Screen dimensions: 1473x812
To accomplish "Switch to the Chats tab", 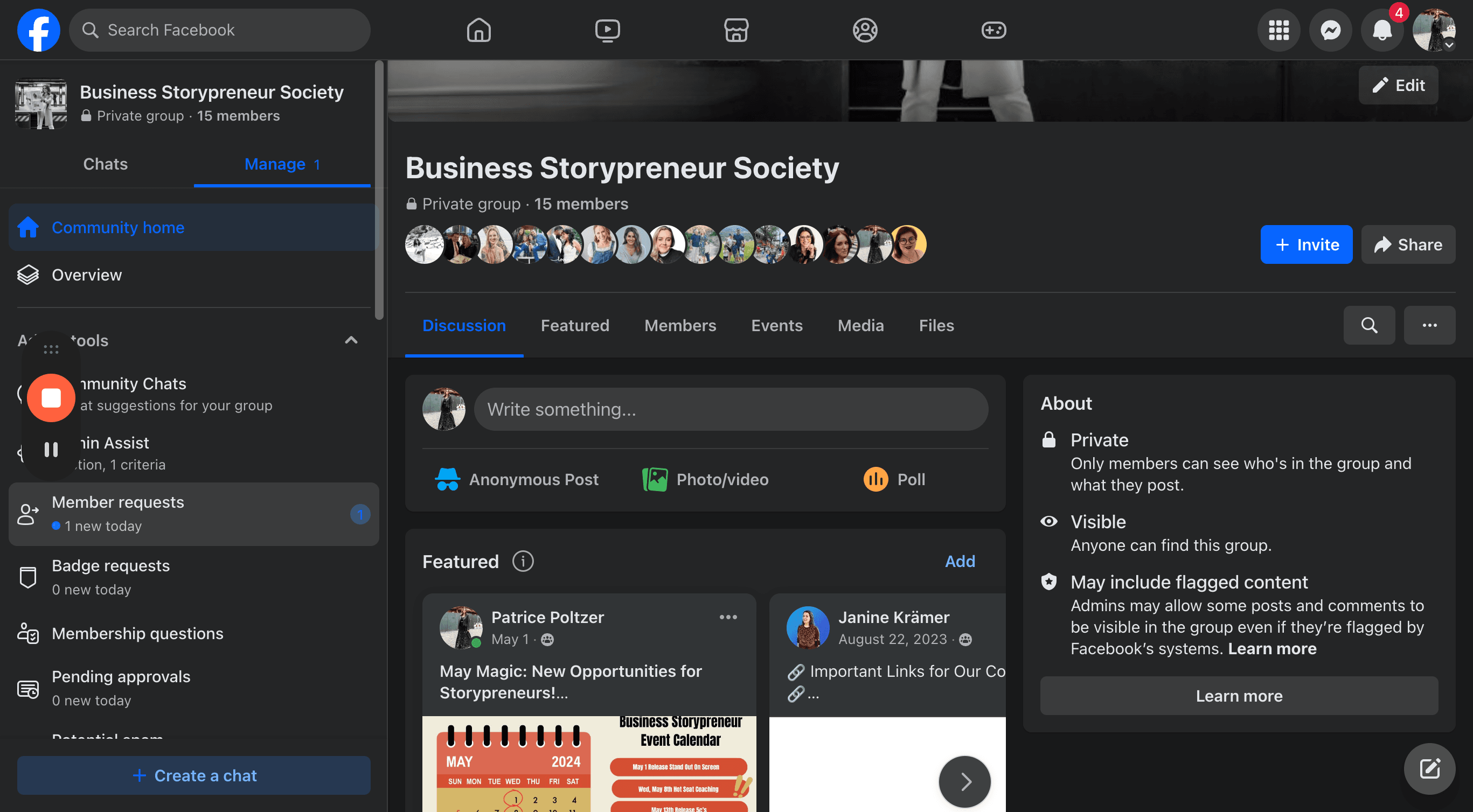I will coord(105,164).
